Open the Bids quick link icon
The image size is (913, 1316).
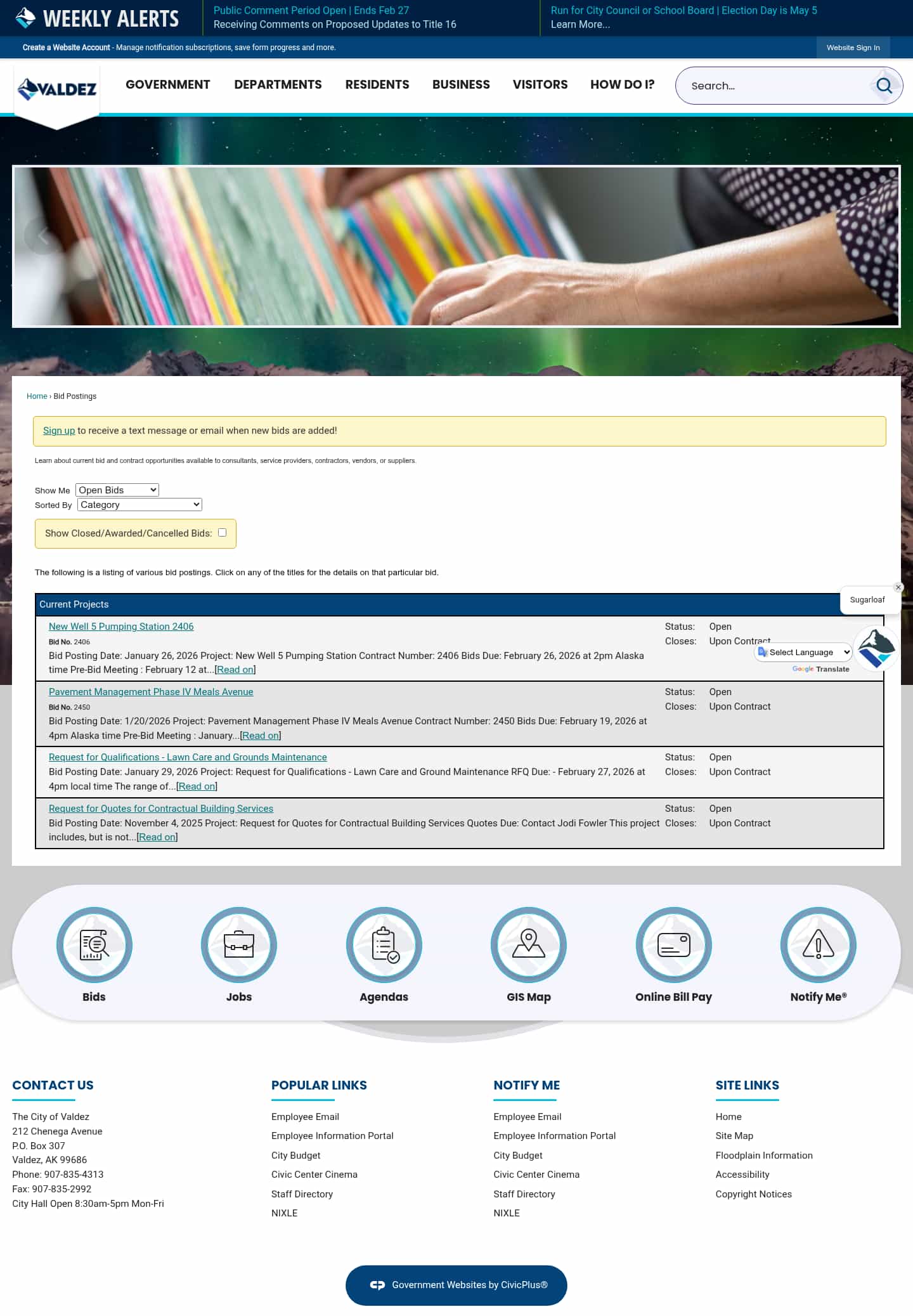[x=94, y=945]
